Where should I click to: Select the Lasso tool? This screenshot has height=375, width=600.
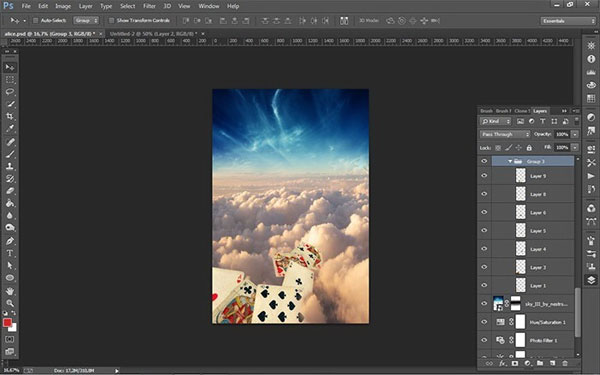click(10, 92)
